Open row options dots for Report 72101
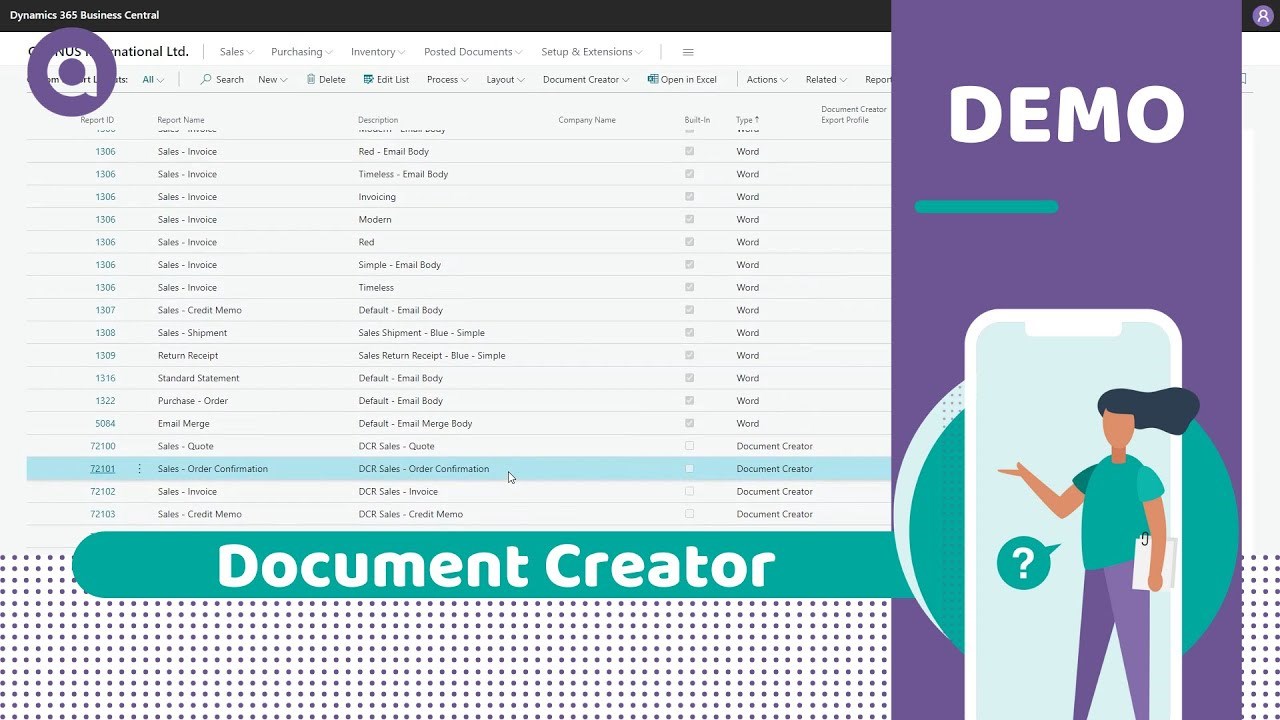The image size is (1280, 720). coord(139,469)
